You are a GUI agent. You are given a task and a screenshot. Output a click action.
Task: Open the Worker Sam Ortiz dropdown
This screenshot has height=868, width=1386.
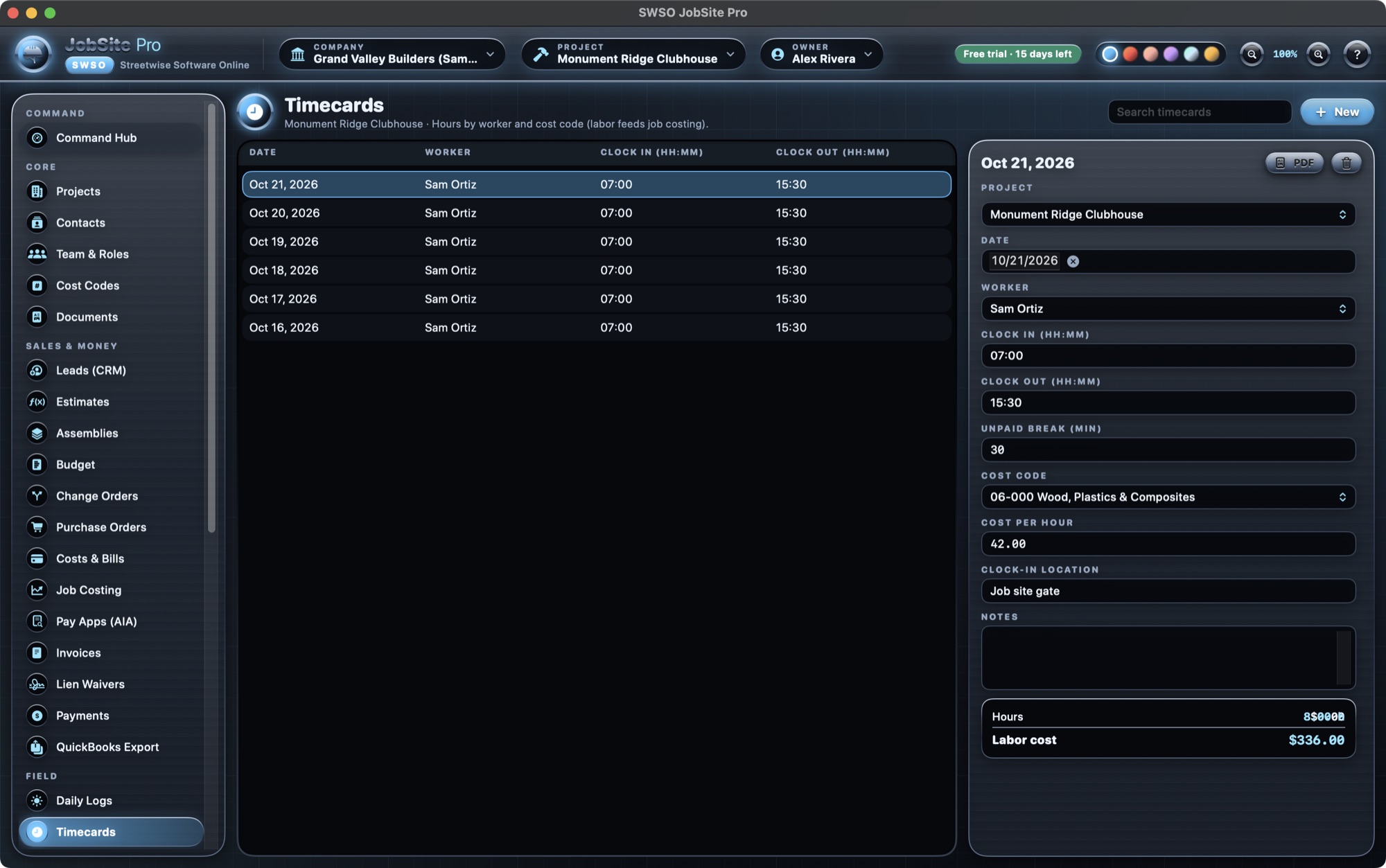coord(1168,309)
